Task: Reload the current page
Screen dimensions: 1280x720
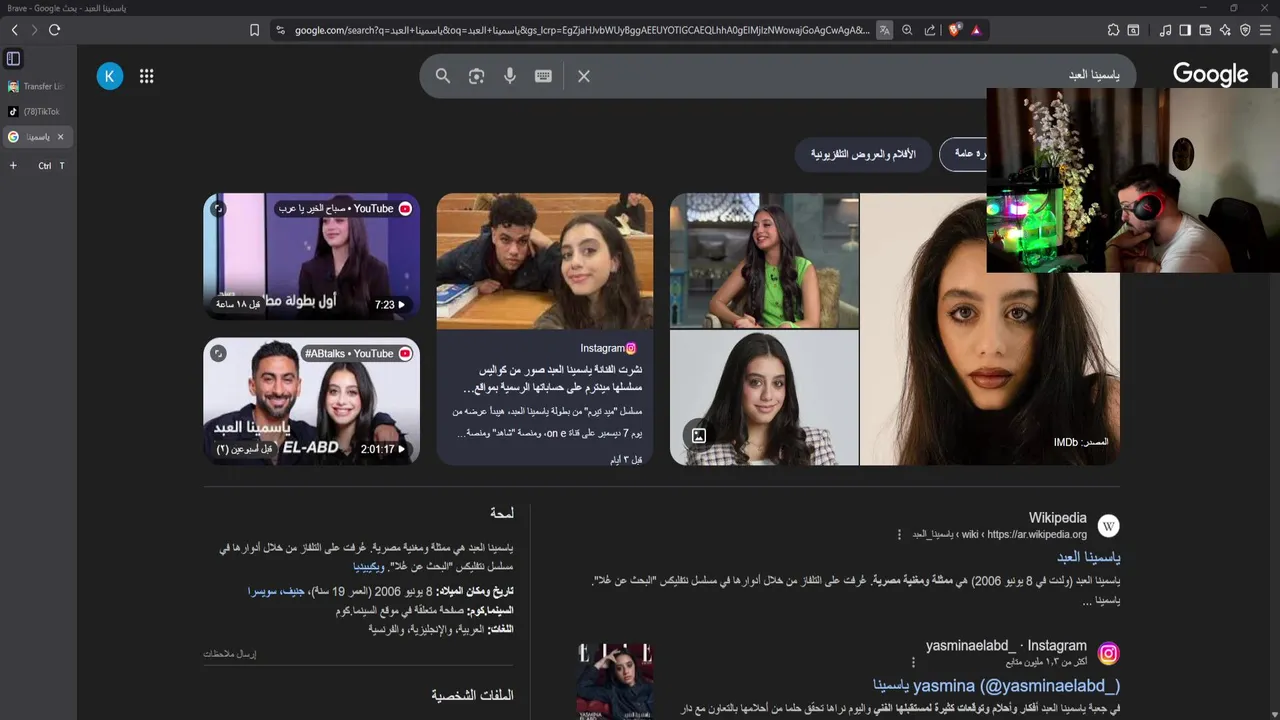Action: click(x=54, y=30)
